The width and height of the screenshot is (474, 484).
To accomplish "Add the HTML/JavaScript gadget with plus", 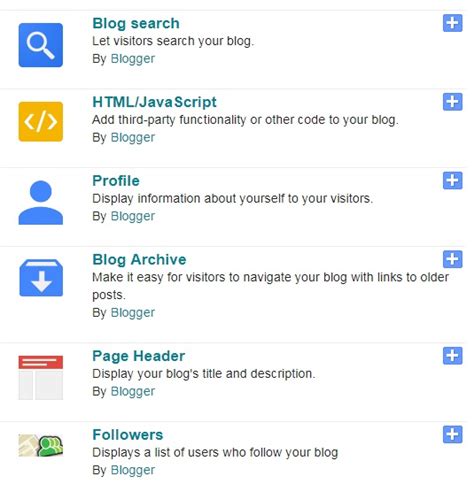I will click(x=452, y=102).
